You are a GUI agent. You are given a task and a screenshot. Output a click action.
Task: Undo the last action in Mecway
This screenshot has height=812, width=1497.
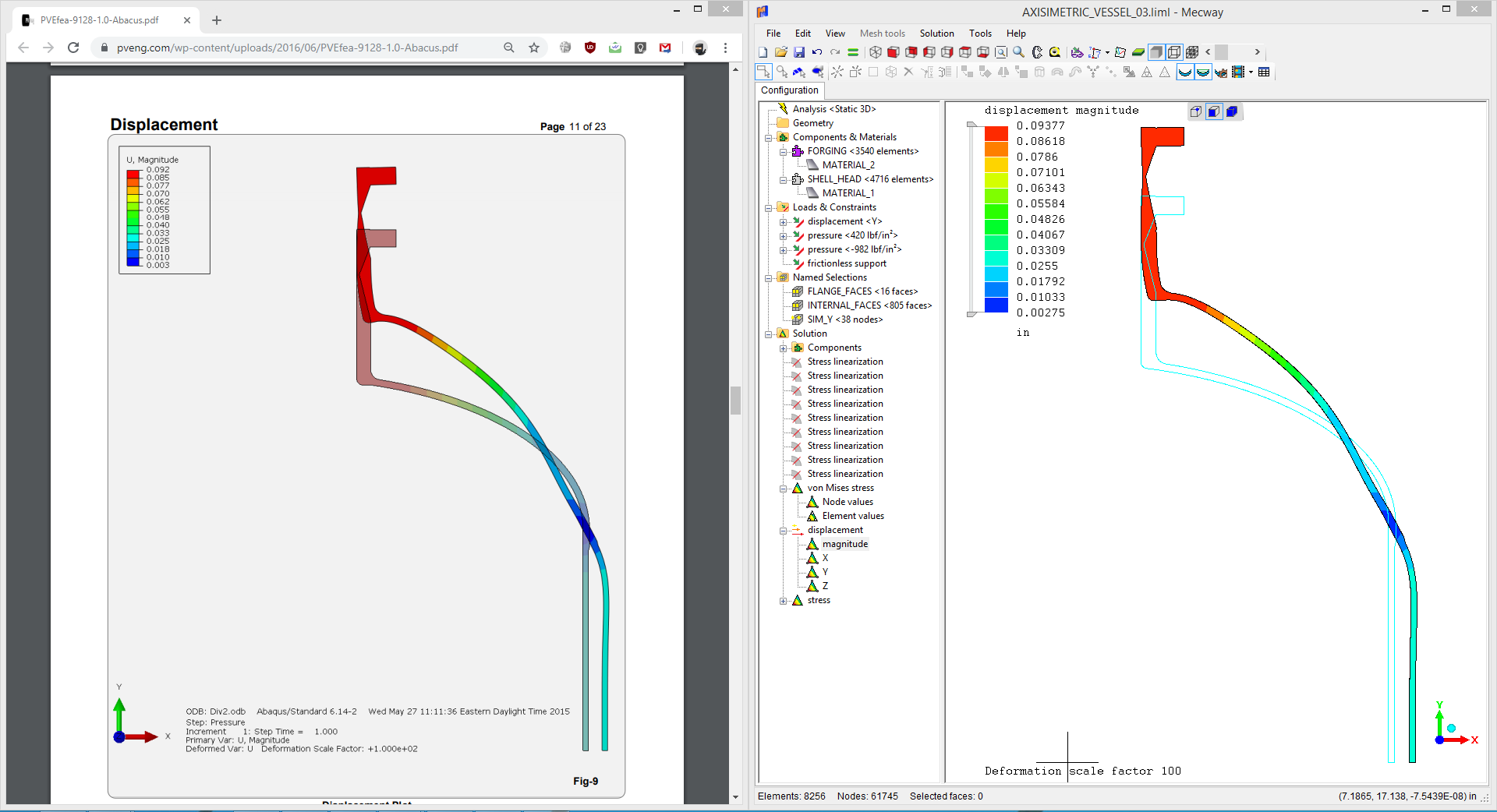(x=817, y=52)
